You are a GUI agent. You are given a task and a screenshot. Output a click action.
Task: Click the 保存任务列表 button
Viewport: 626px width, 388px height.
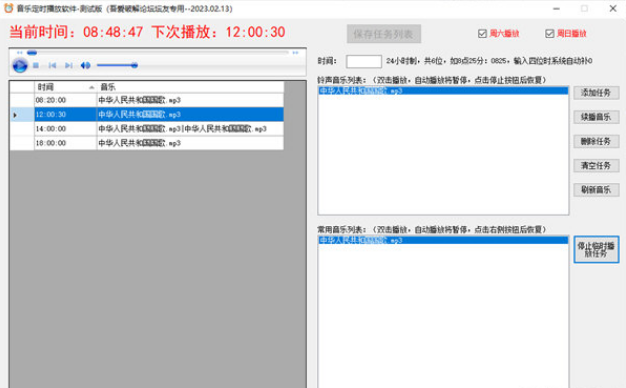tap(384, 34)
